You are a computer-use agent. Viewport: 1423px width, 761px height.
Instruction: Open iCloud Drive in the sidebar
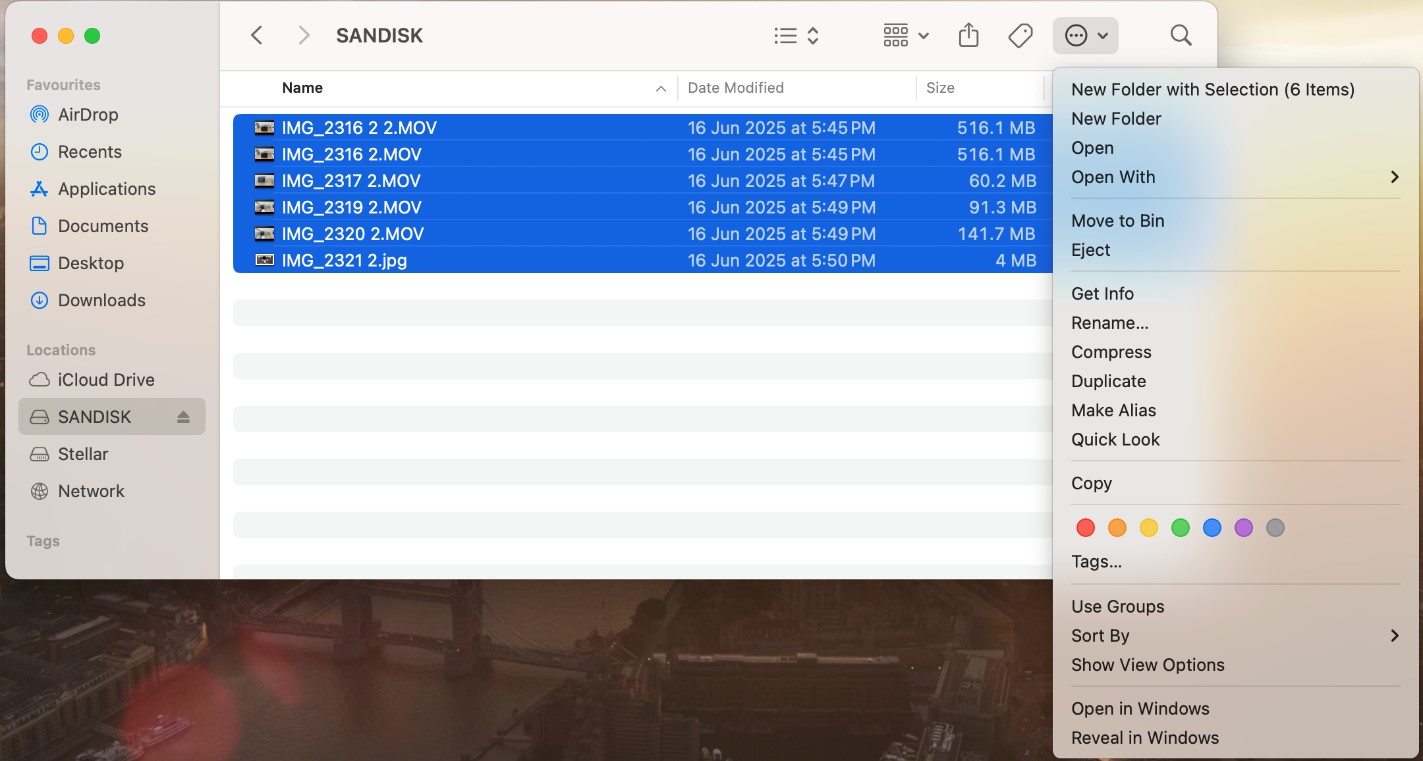[x=106, y=380]
